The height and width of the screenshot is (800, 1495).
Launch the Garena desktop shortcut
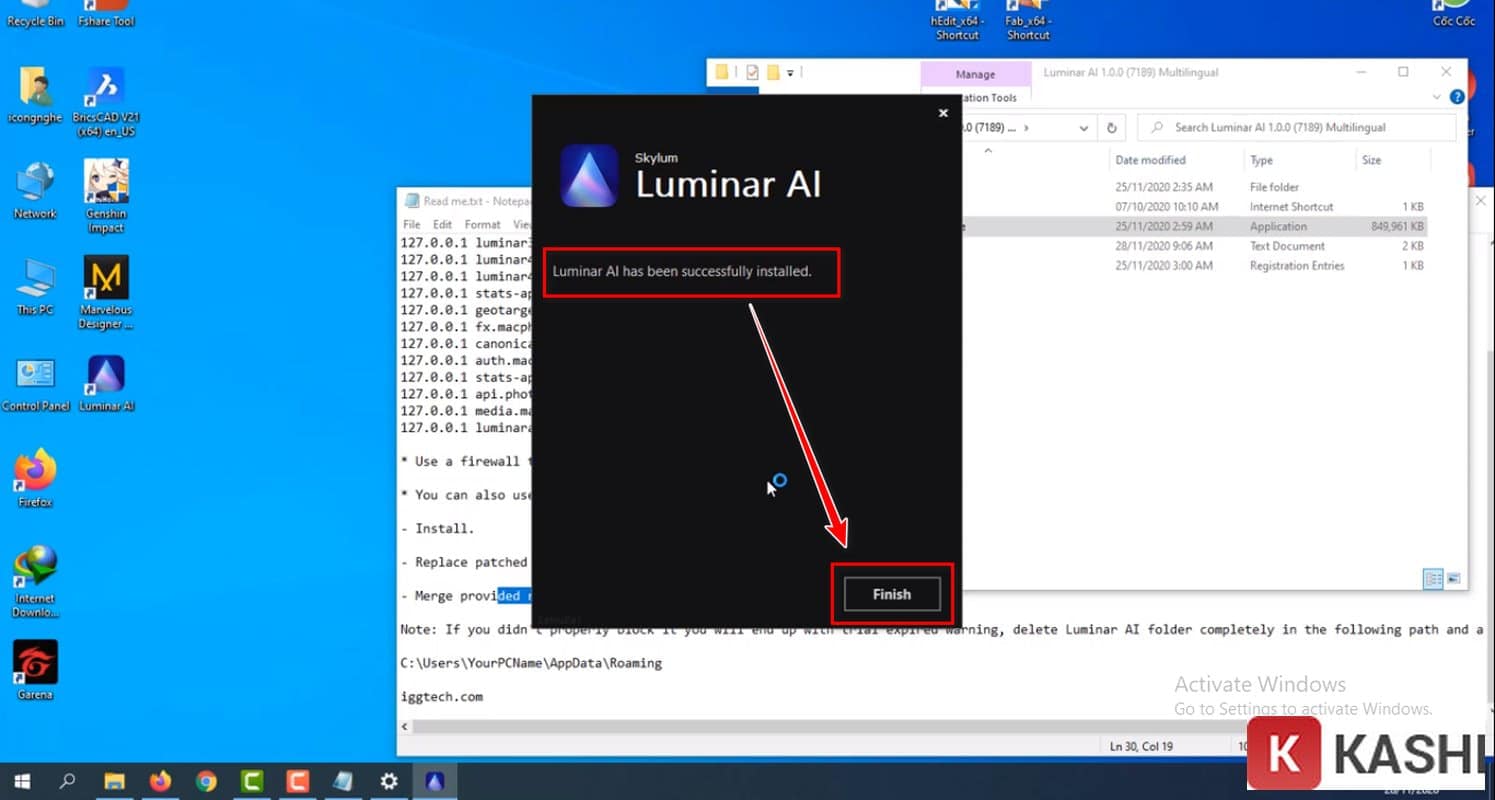(35, 670)
